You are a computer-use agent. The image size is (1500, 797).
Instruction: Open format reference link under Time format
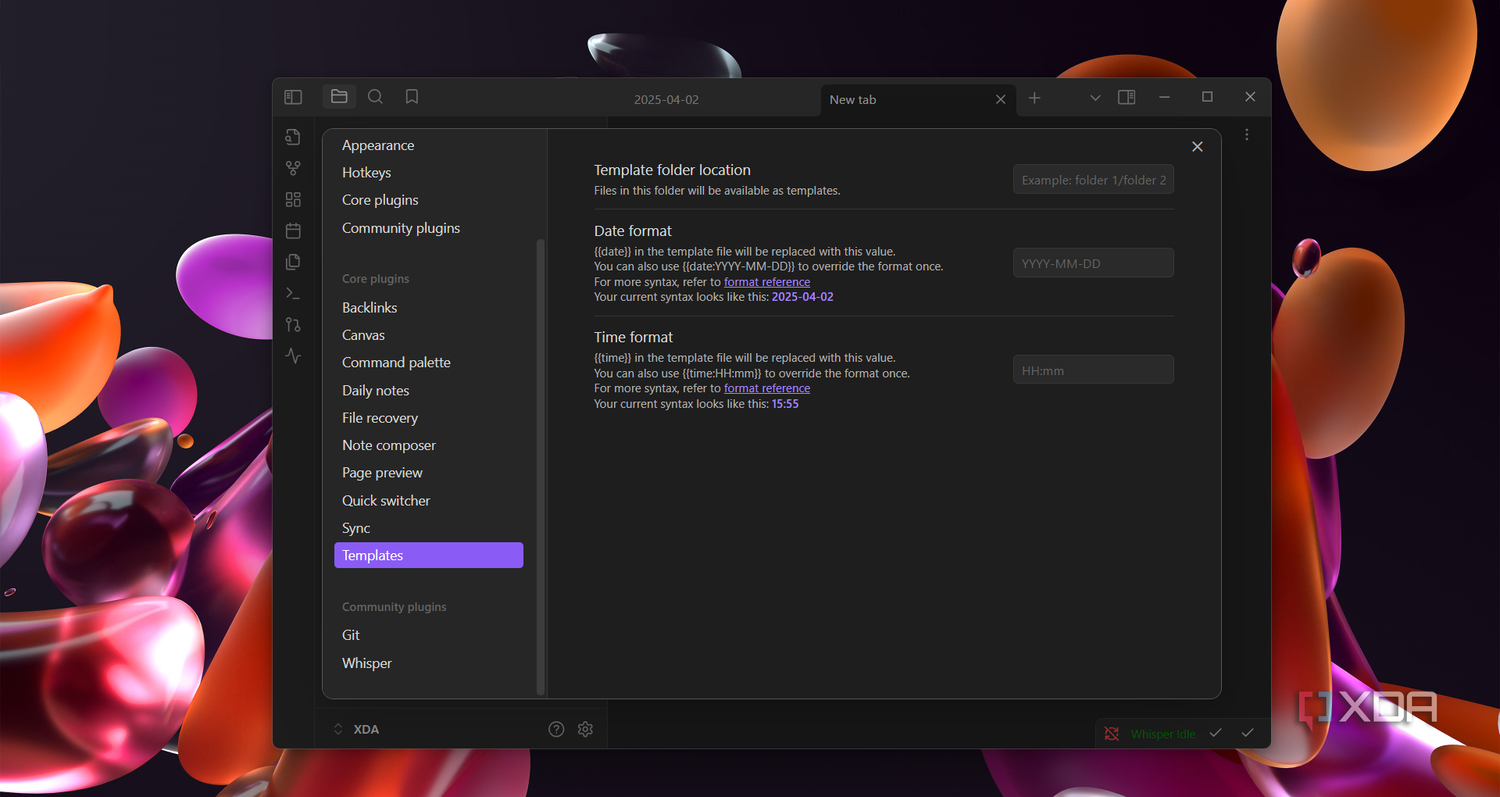tap(767, 388)
